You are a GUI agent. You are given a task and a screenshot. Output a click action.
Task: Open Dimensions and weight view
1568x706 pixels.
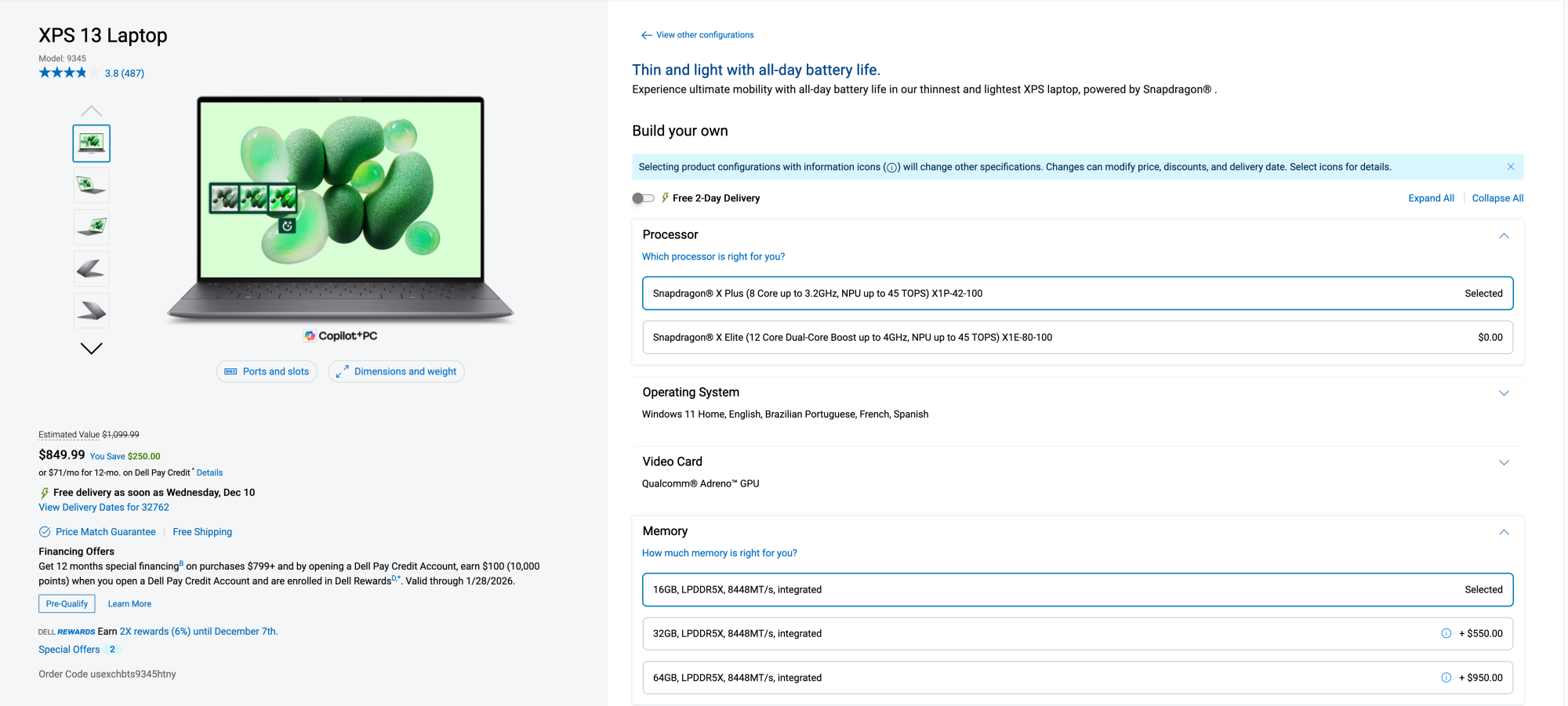[x=396, y=371]
